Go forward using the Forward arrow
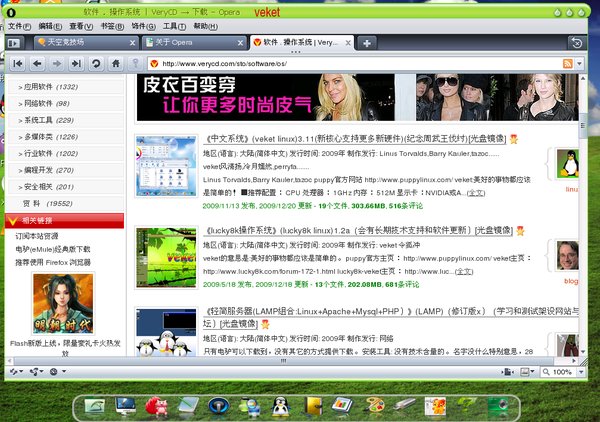Image resolution: width=600 pixels, height=422 pixels. tap(57, 64)
